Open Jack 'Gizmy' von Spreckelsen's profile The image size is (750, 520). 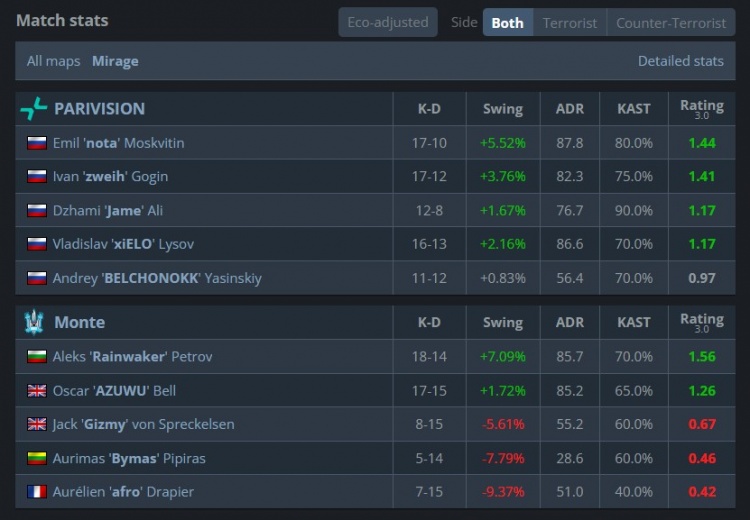[x=143, y=424]
